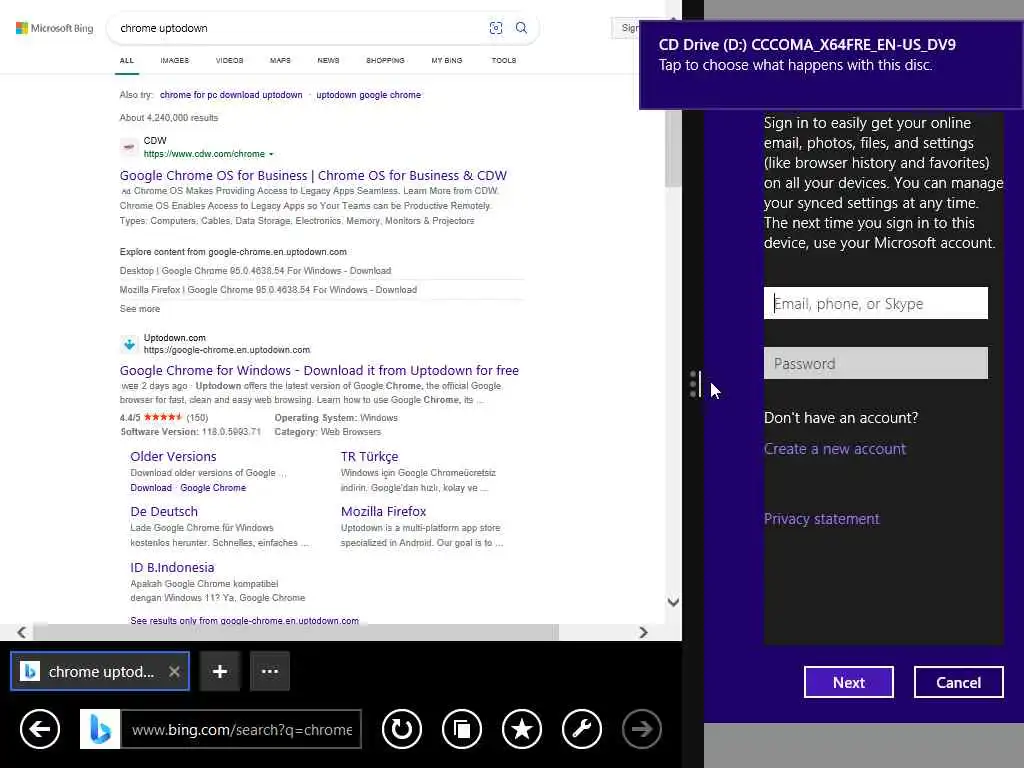Click the Password field
This screenshot has width=1024, height=768.
point(875,363)
